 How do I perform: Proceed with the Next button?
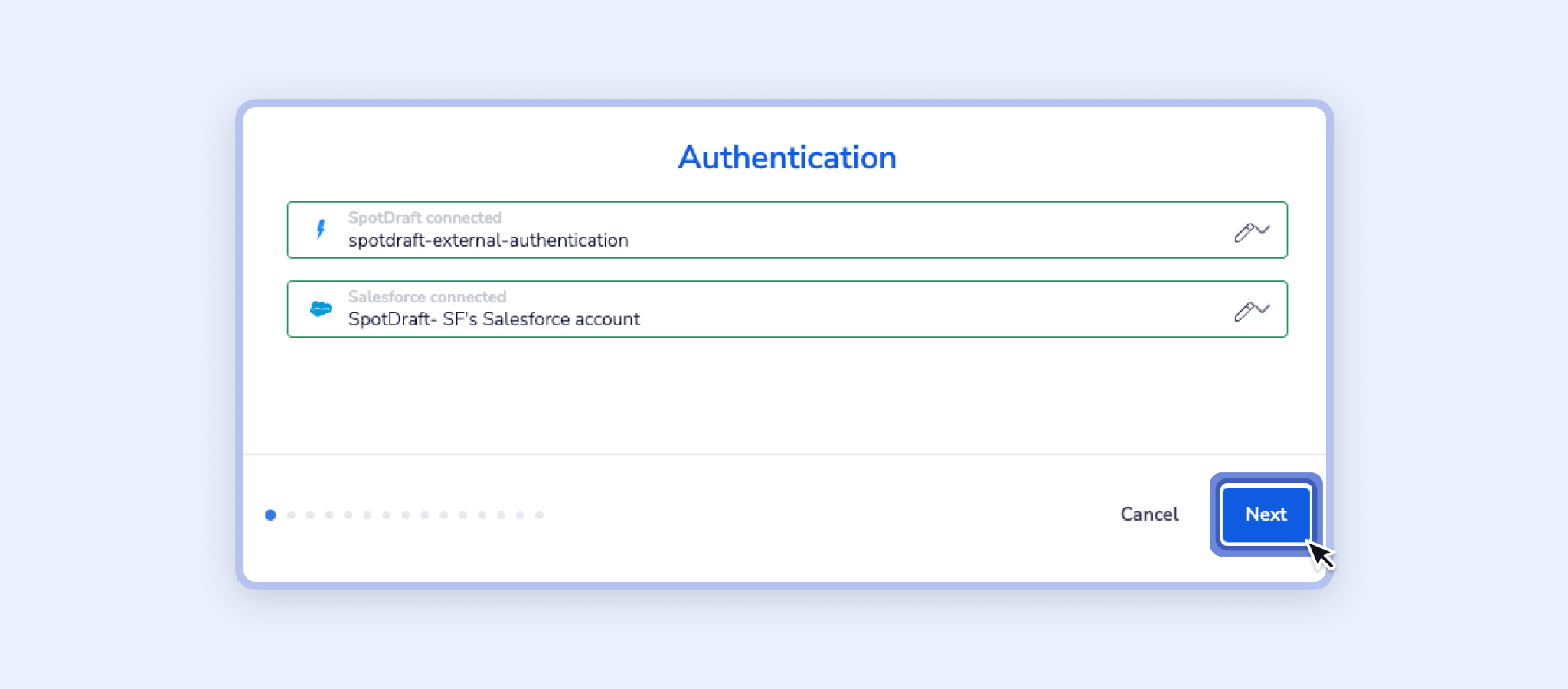coord(1266,514)
